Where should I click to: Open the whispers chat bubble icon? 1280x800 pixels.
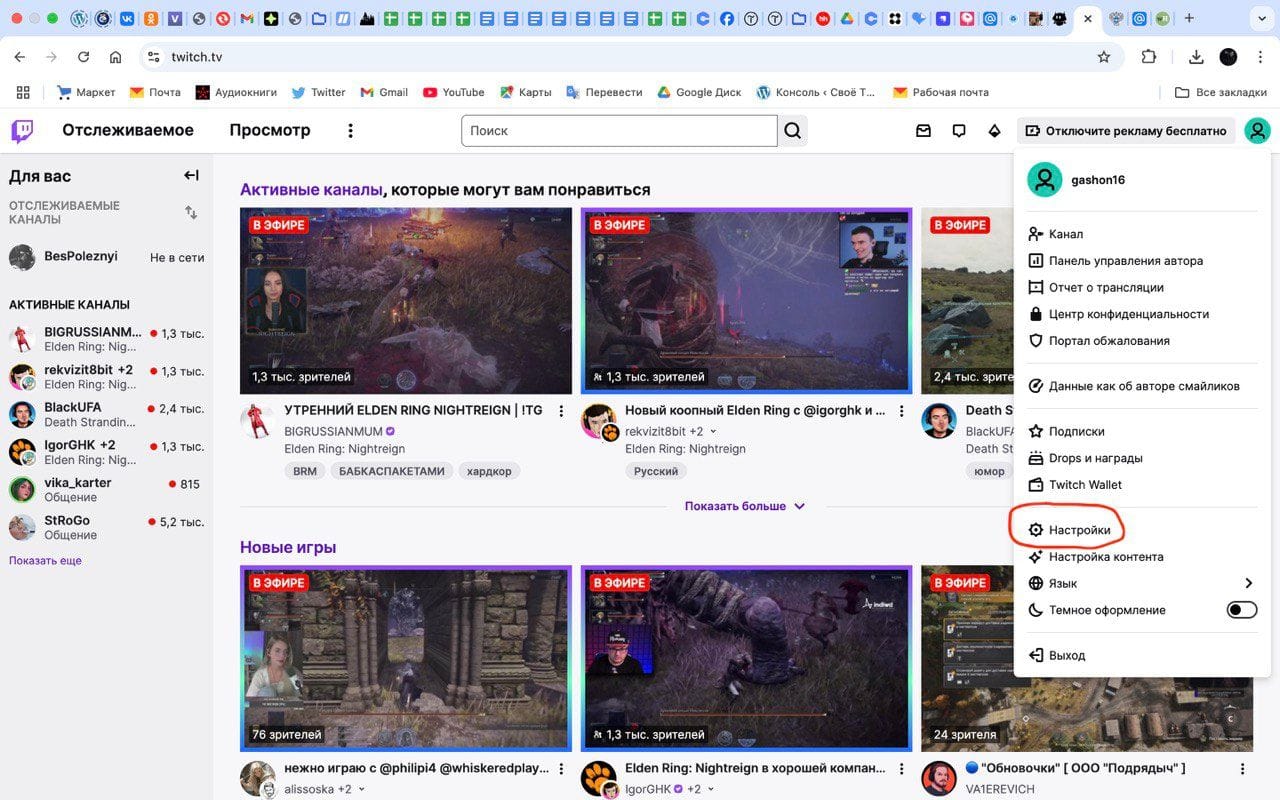point(959,131)
